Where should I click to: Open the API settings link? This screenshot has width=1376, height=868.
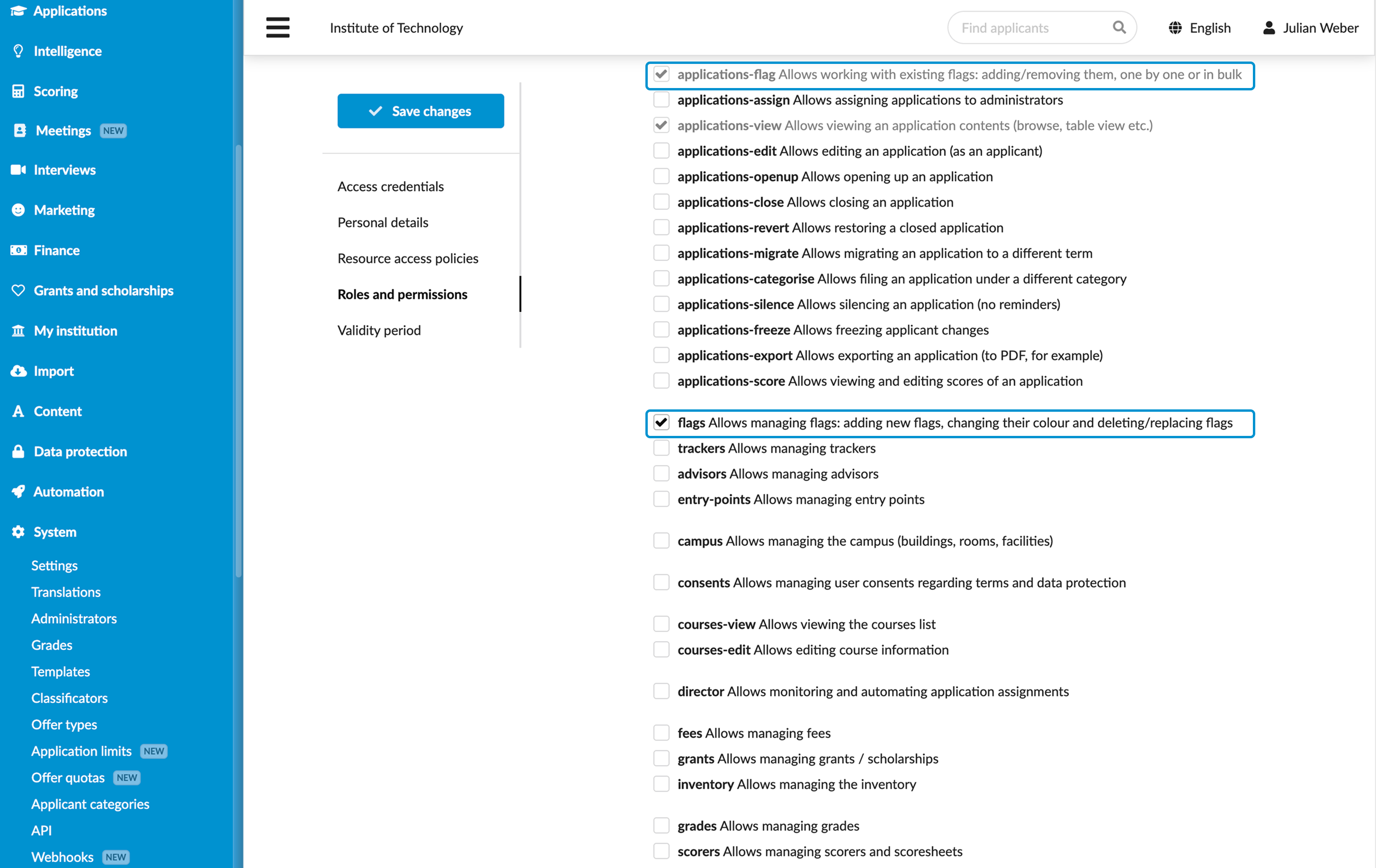click(41, 830)
